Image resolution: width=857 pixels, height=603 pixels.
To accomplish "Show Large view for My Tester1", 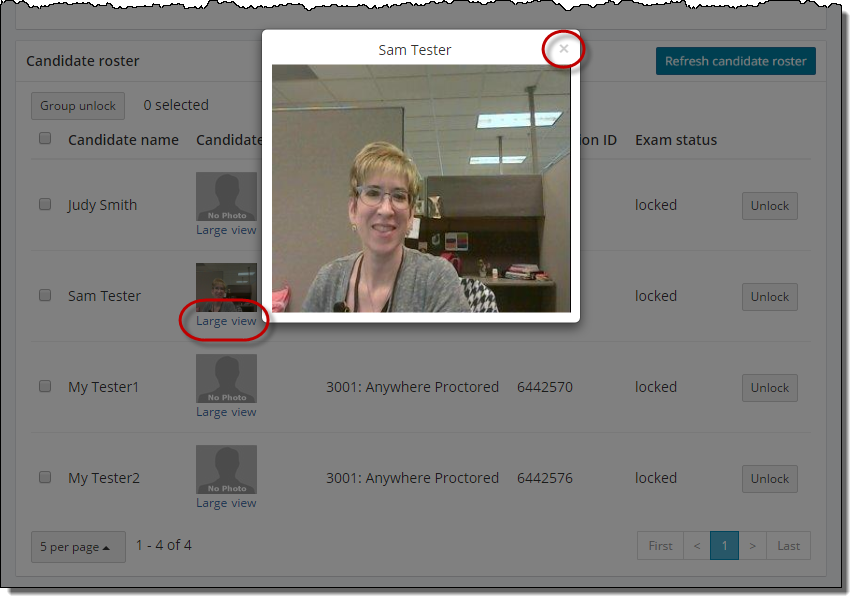I will [226, 412].
